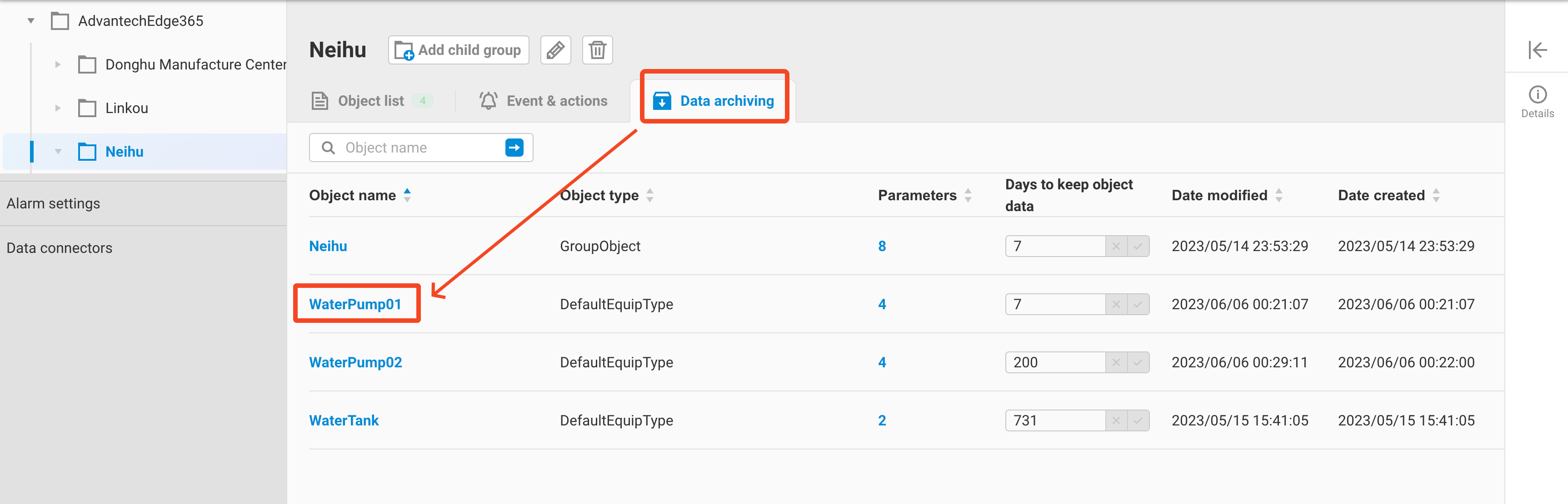The height and width of the screenshot is (504, 1568).
Task: Click Add child group button
Action: (458, 50)
